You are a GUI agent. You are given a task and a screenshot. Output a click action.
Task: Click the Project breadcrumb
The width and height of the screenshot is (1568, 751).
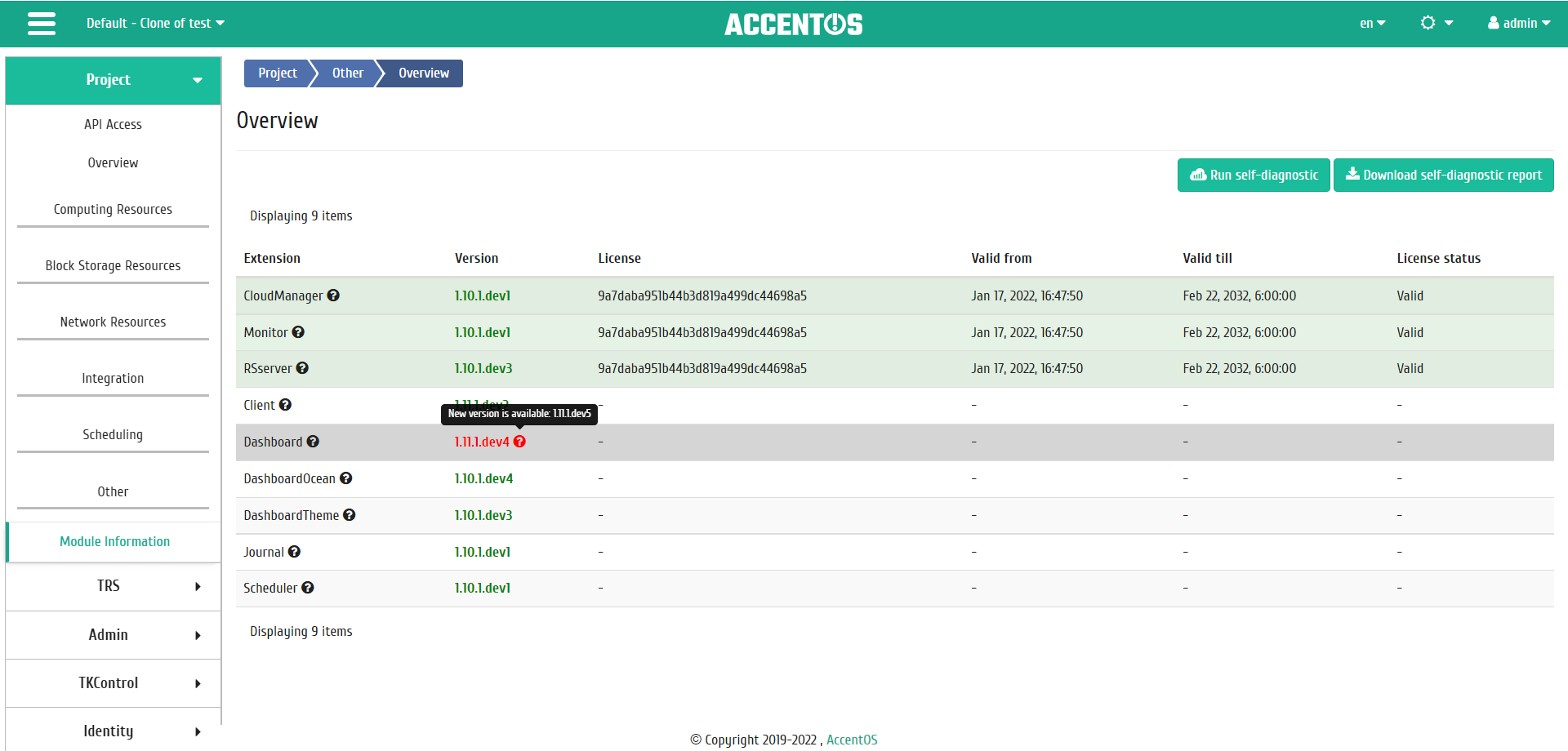278,73
